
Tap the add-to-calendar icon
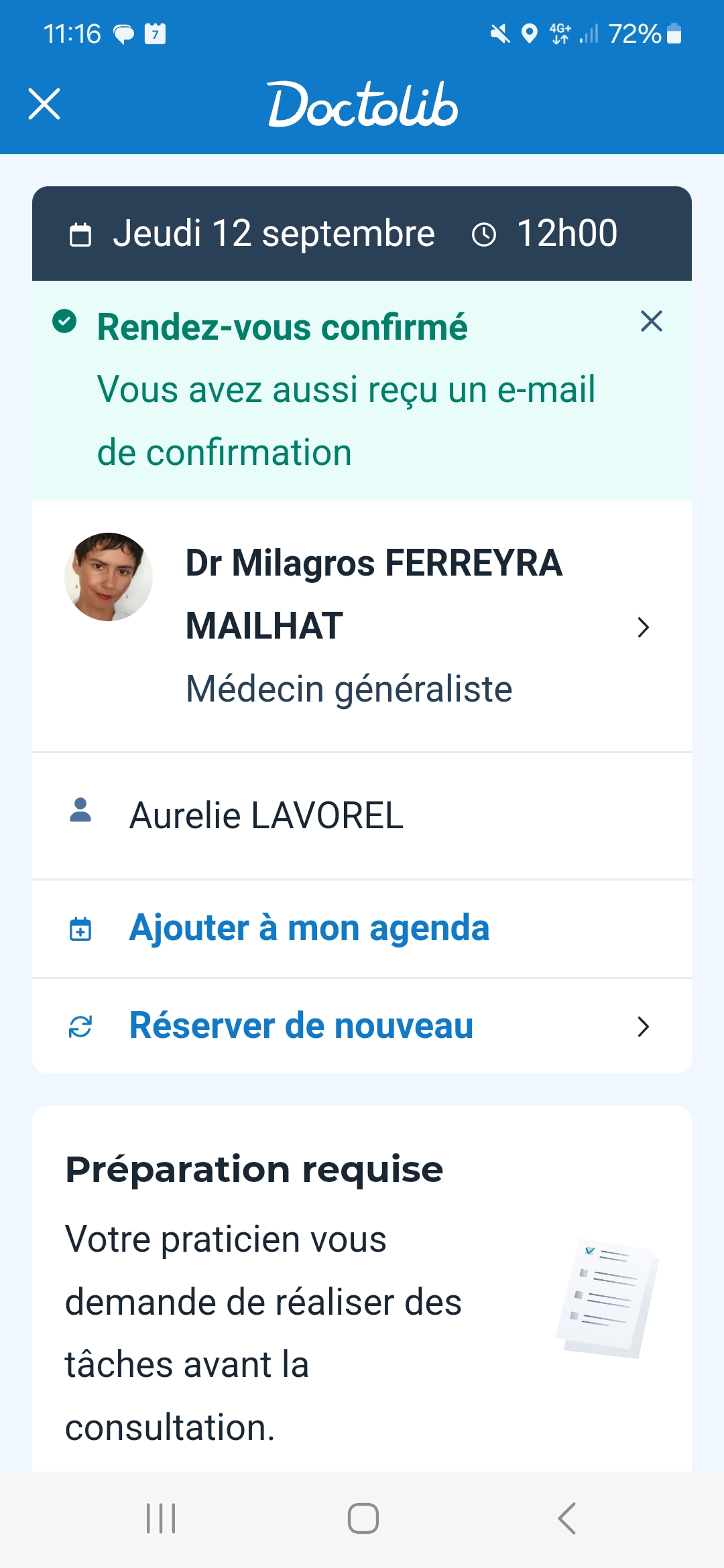click(x=80, y=929)
